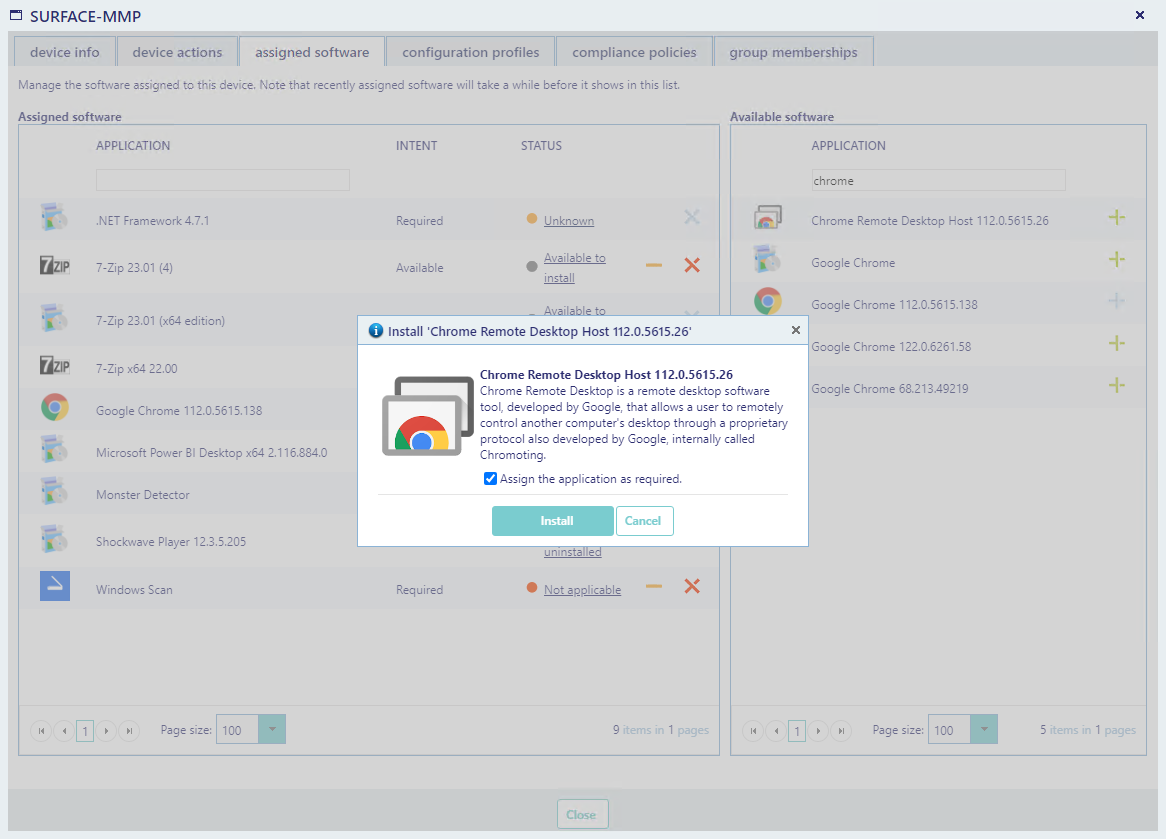Click orange minus icon for Windows Scan
This screenshot has height=839, width=1166.
(x=654, y=587)
